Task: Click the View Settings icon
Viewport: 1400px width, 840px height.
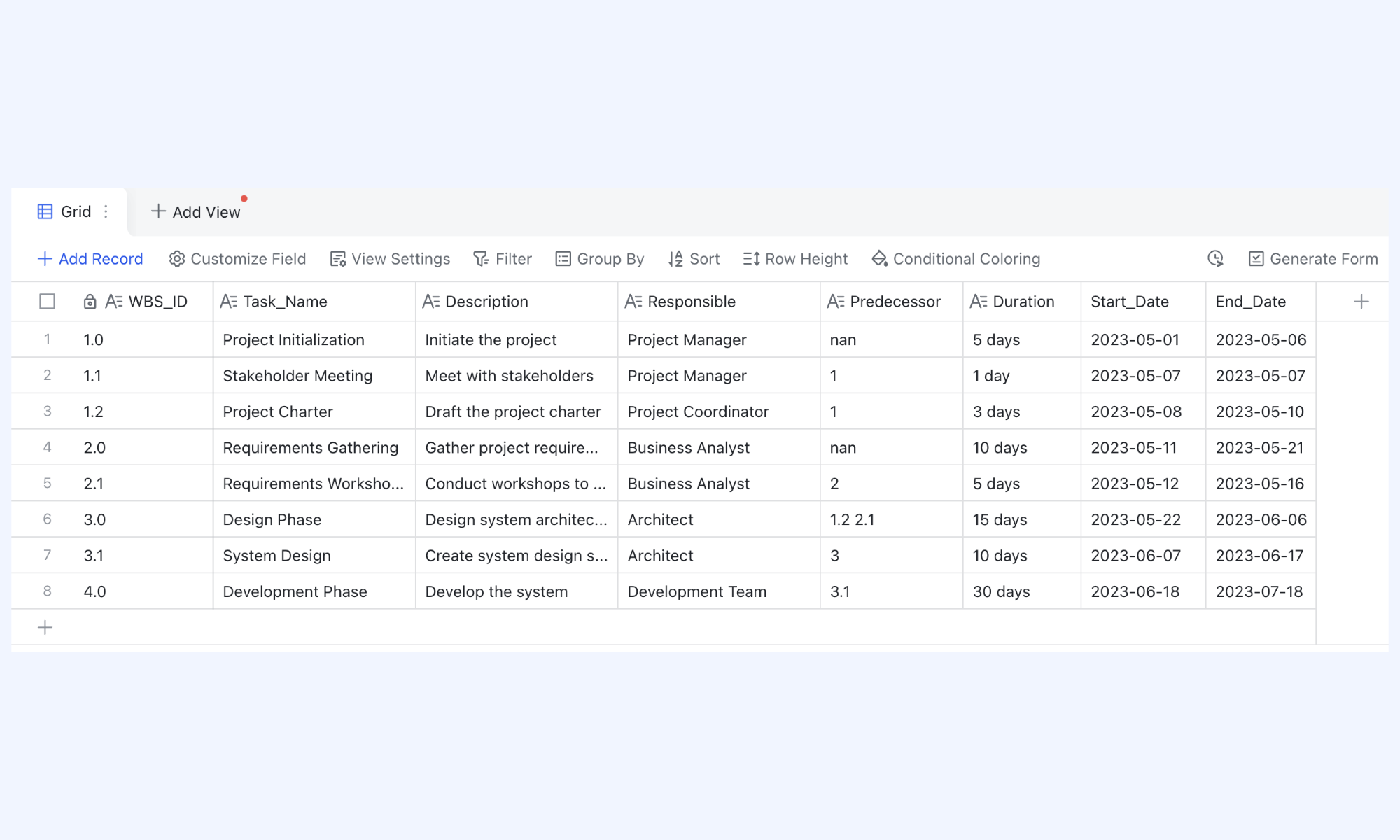Action: 338,259
